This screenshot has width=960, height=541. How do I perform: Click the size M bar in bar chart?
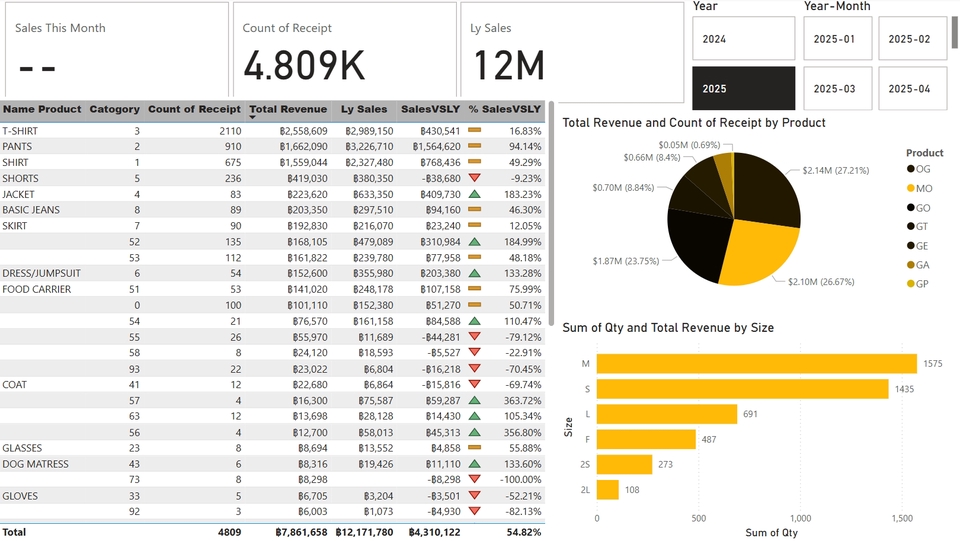756,364
